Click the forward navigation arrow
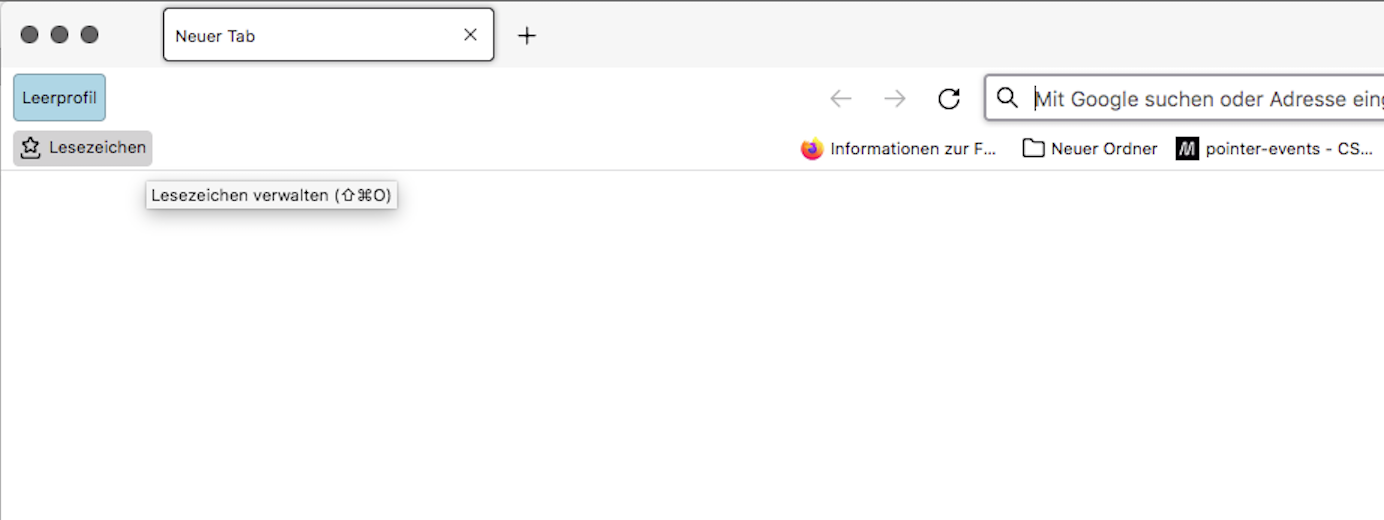This screenshot has height=520, width=1384. [895, 98]
